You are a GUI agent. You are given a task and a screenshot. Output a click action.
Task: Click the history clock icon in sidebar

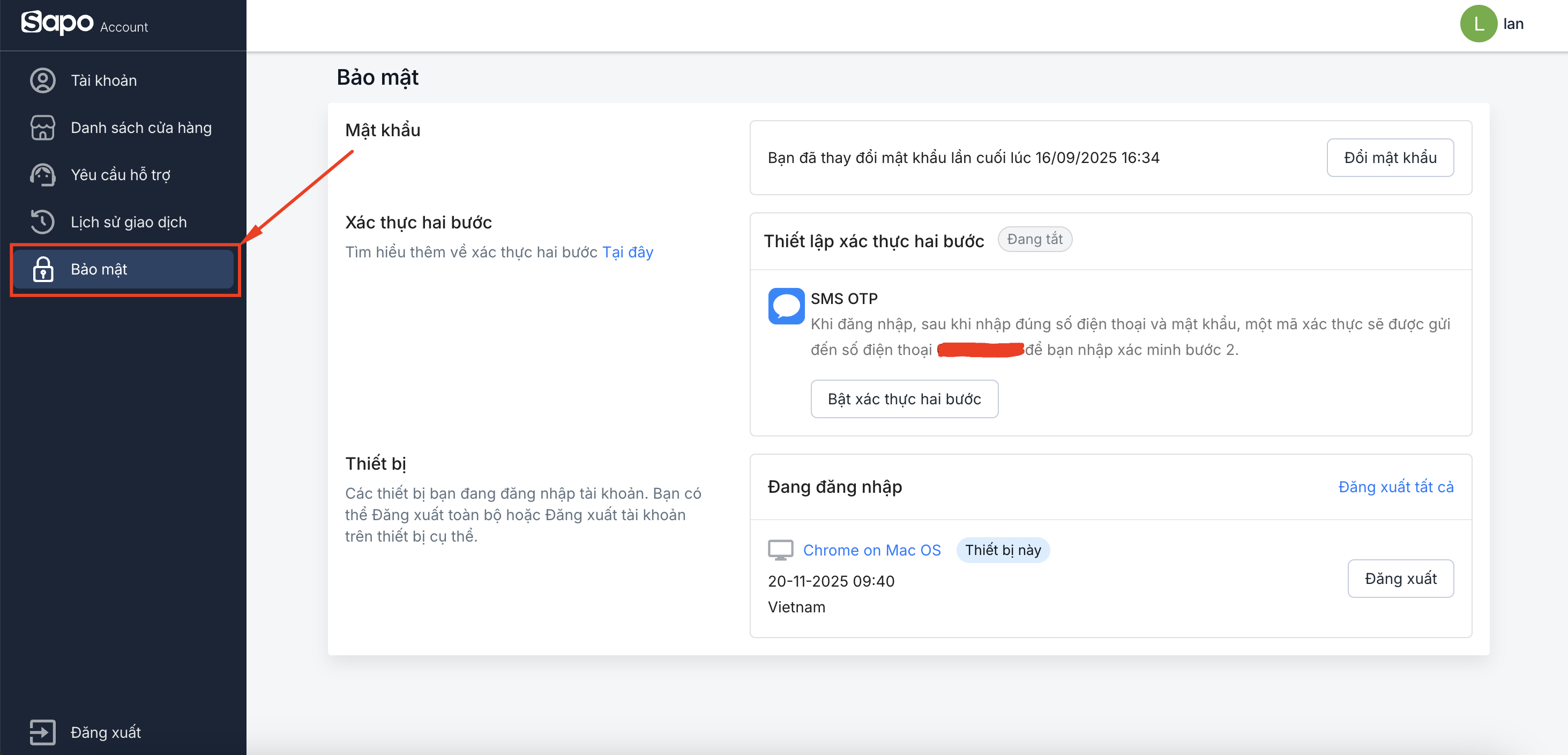(43, 221)
